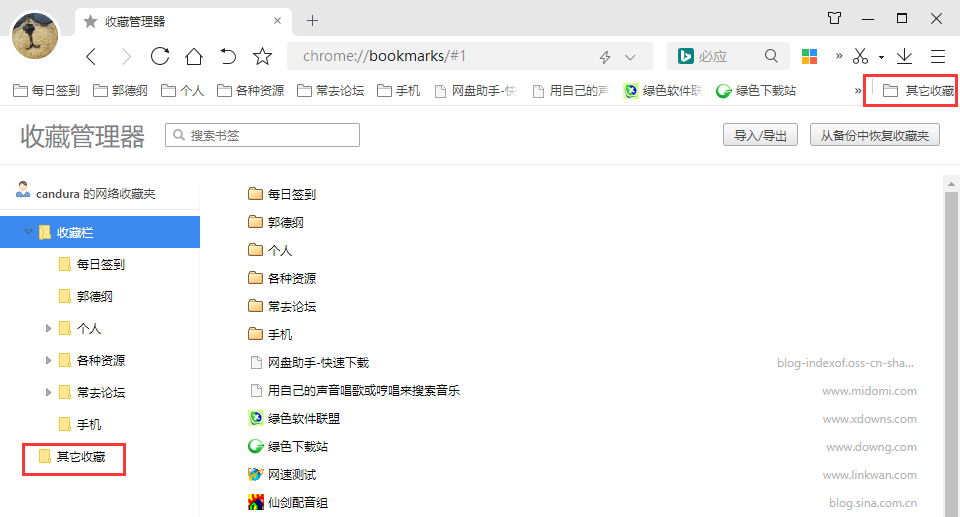Open 网盘助手 bookmark in bookmarks bar
This screenshot has width=960, height=517.
(475, 91)
